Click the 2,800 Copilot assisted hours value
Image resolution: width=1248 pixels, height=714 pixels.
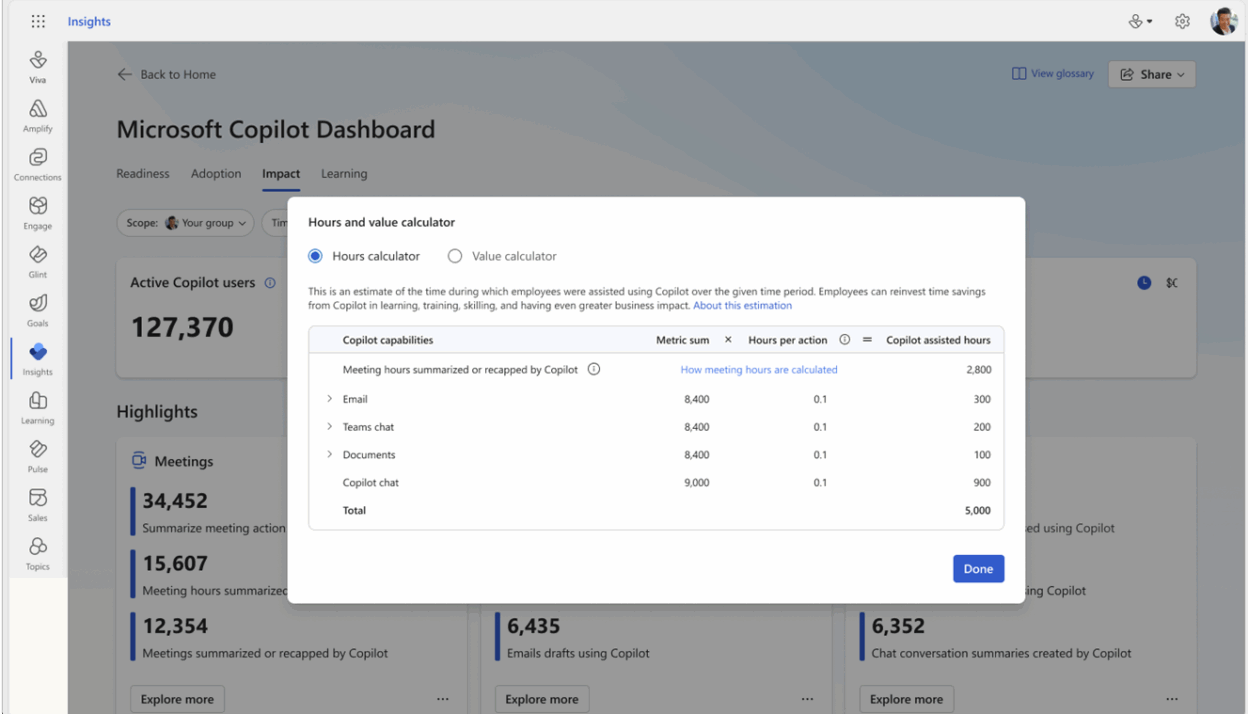[978, 370]
